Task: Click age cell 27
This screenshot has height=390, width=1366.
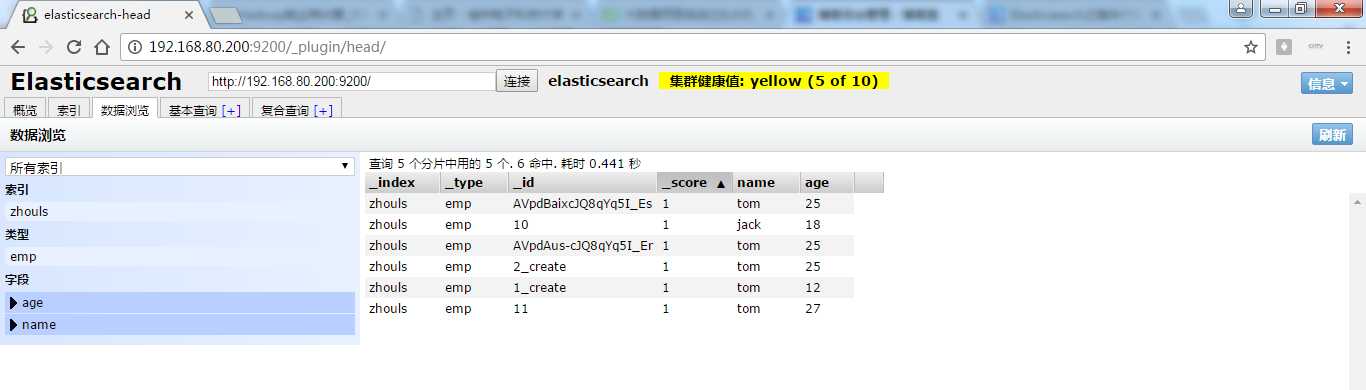Action: coord(812,308)
